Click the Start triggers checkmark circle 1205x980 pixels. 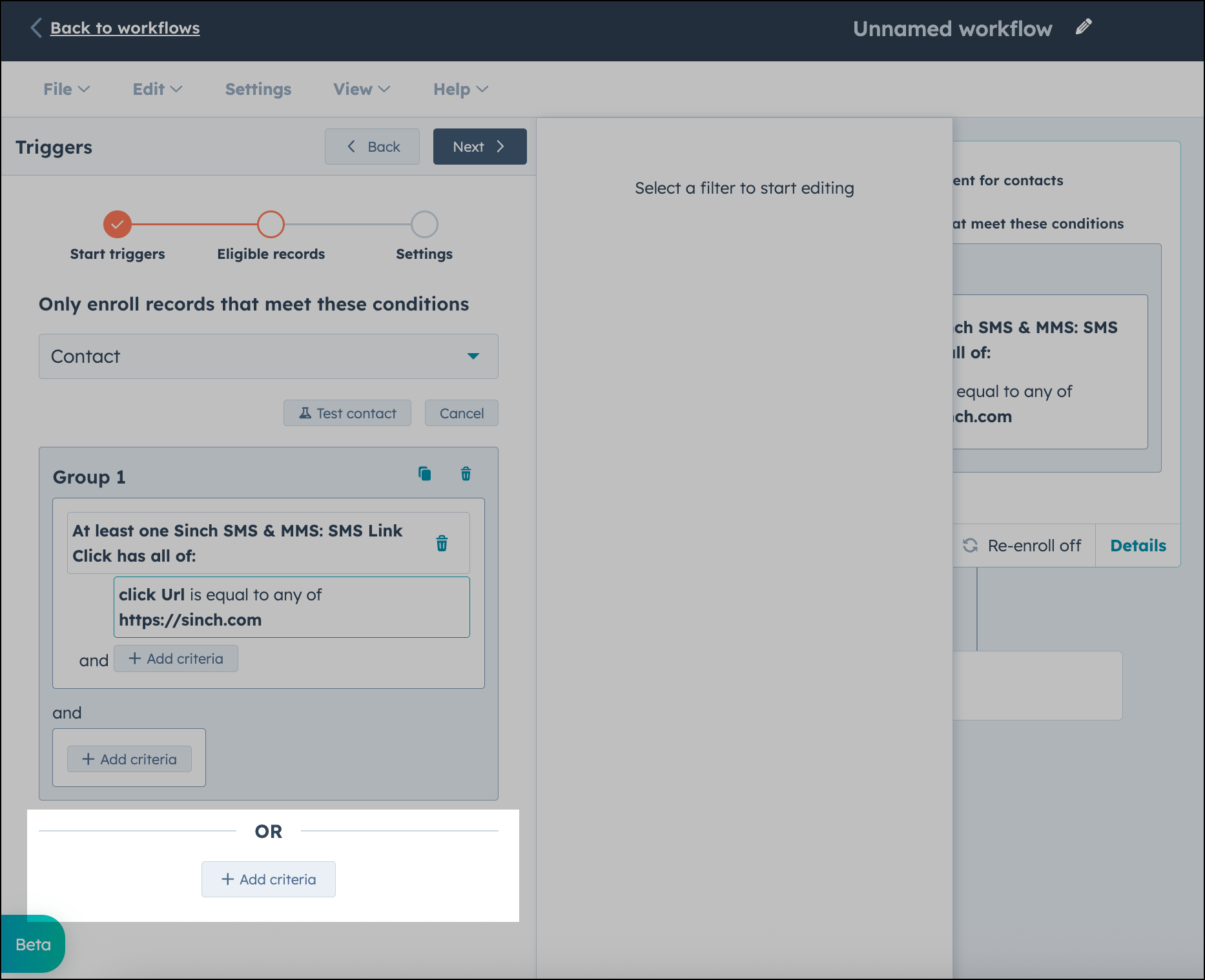(117, 224)
